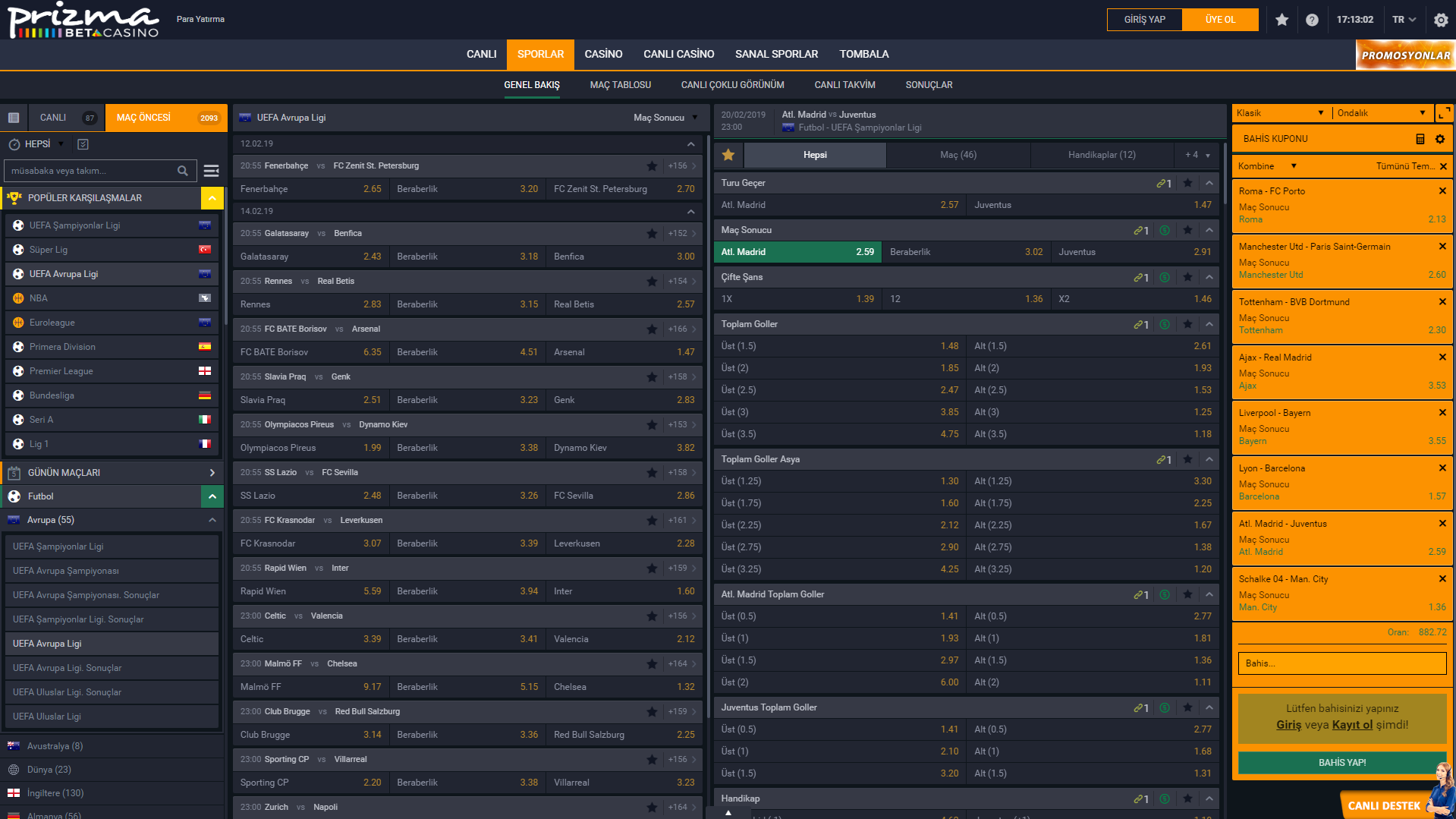The image size is (1456, 819).
Task: Toggle Atl. Madrid 2.59 match result odds
Action: pos(797,252)
